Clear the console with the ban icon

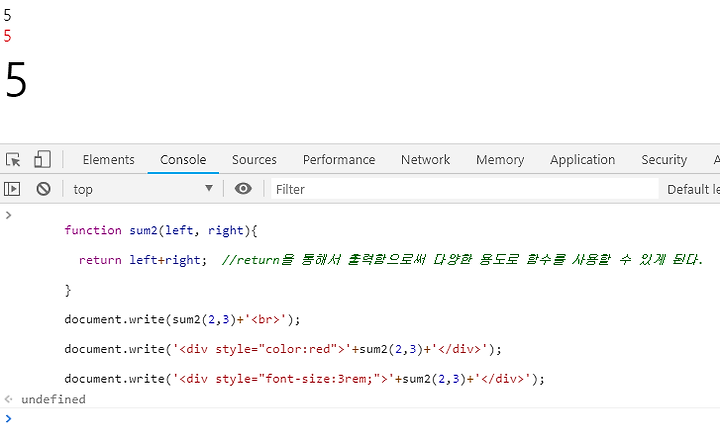(44, 189)
